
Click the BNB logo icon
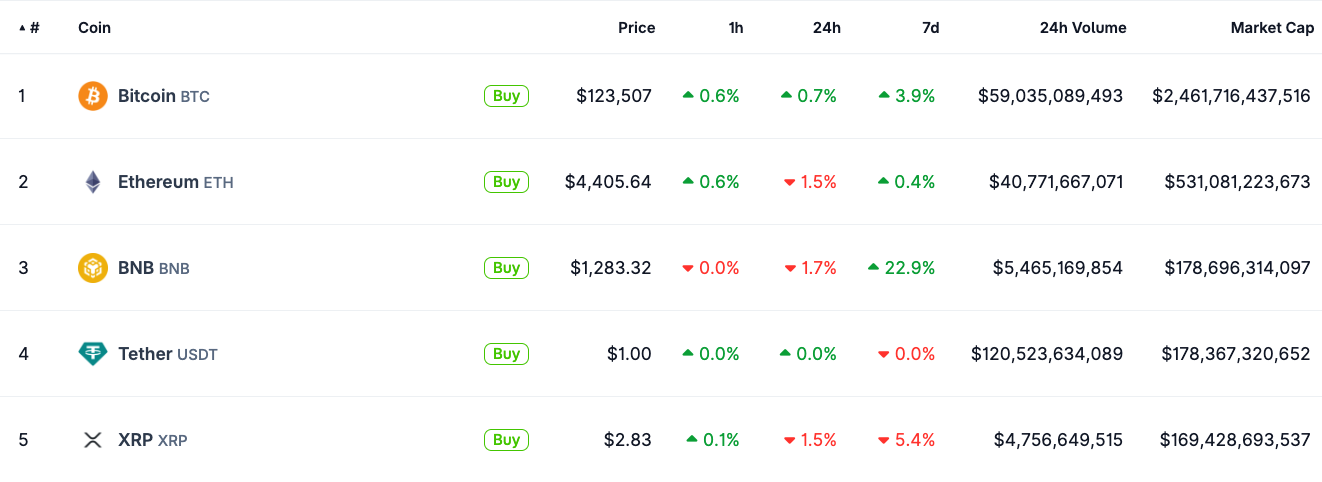click(x=93, y=268)
